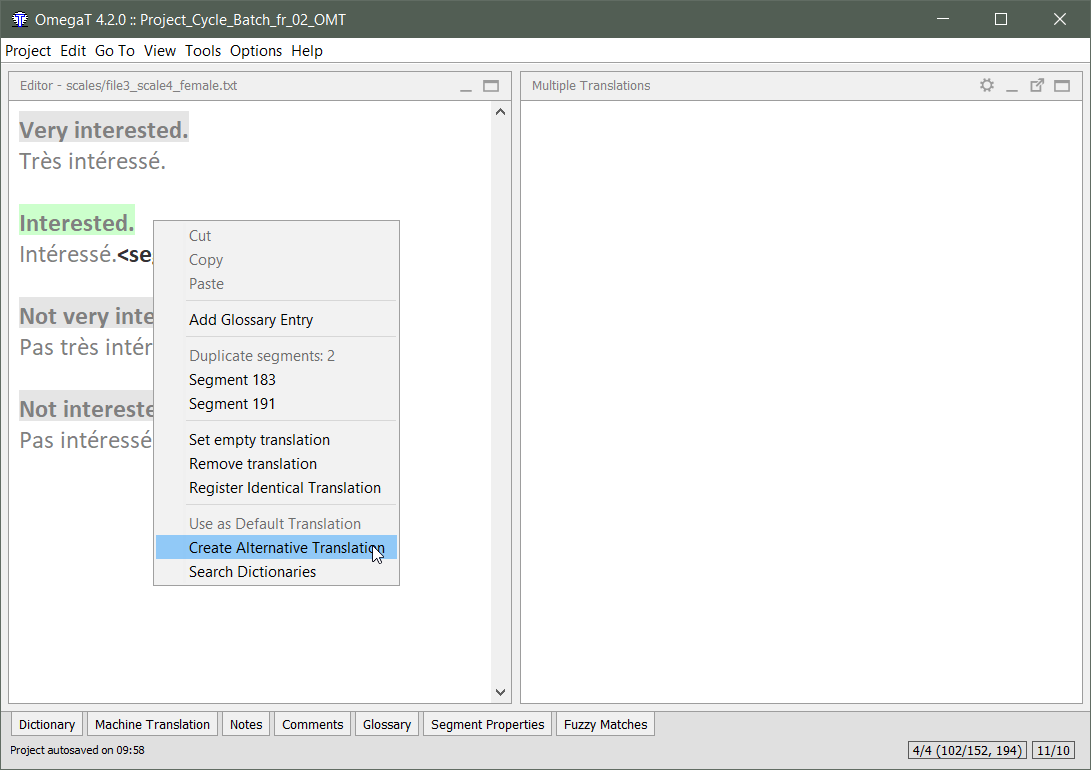This screenshot has width=1091, height=770.
Task: Click the active source segment 'Interested.'
Action: pos(77,223)
